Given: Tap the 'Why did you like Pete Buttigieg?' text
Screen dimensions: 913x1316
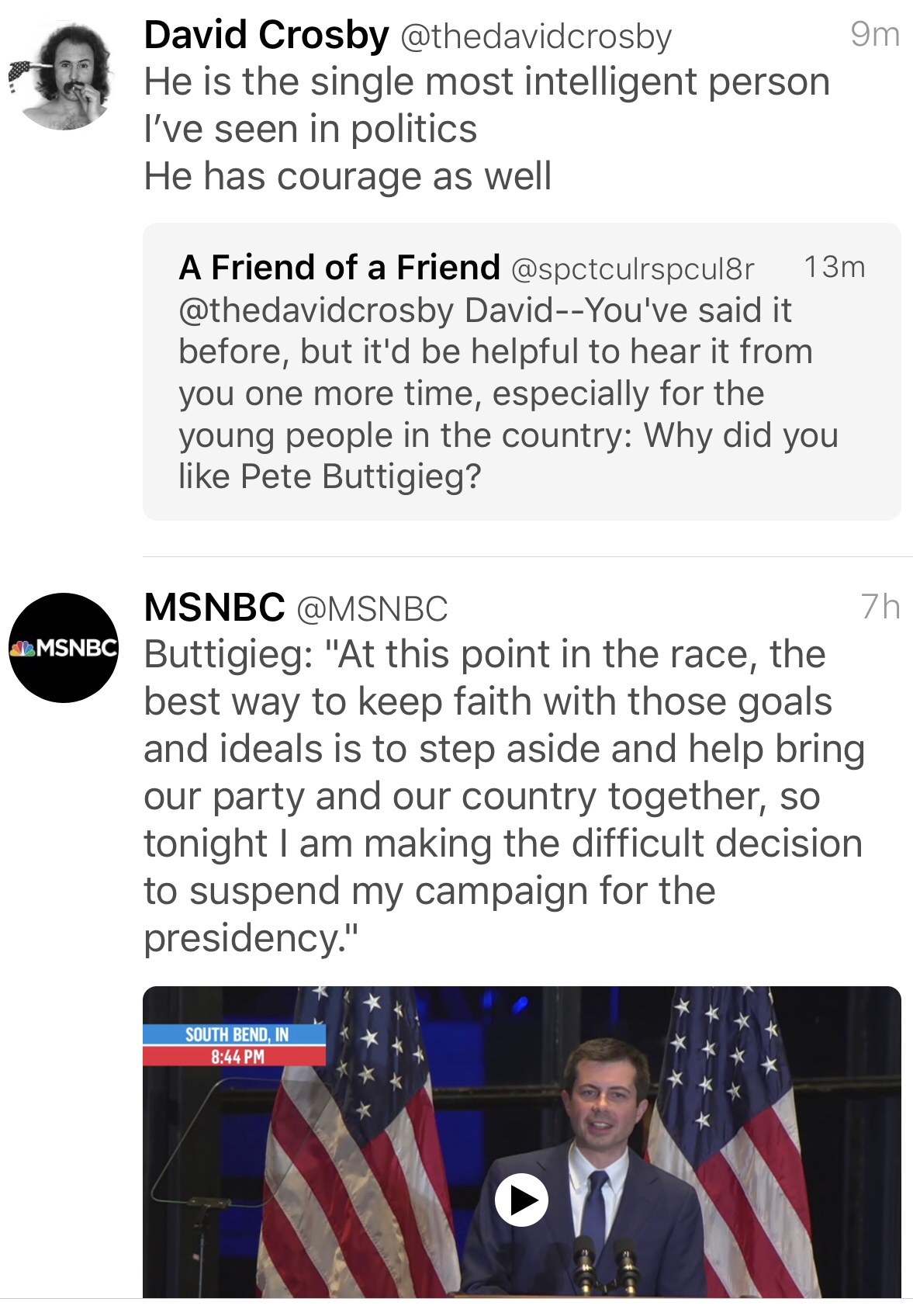Looking at the screenshot, I should 509,455.
